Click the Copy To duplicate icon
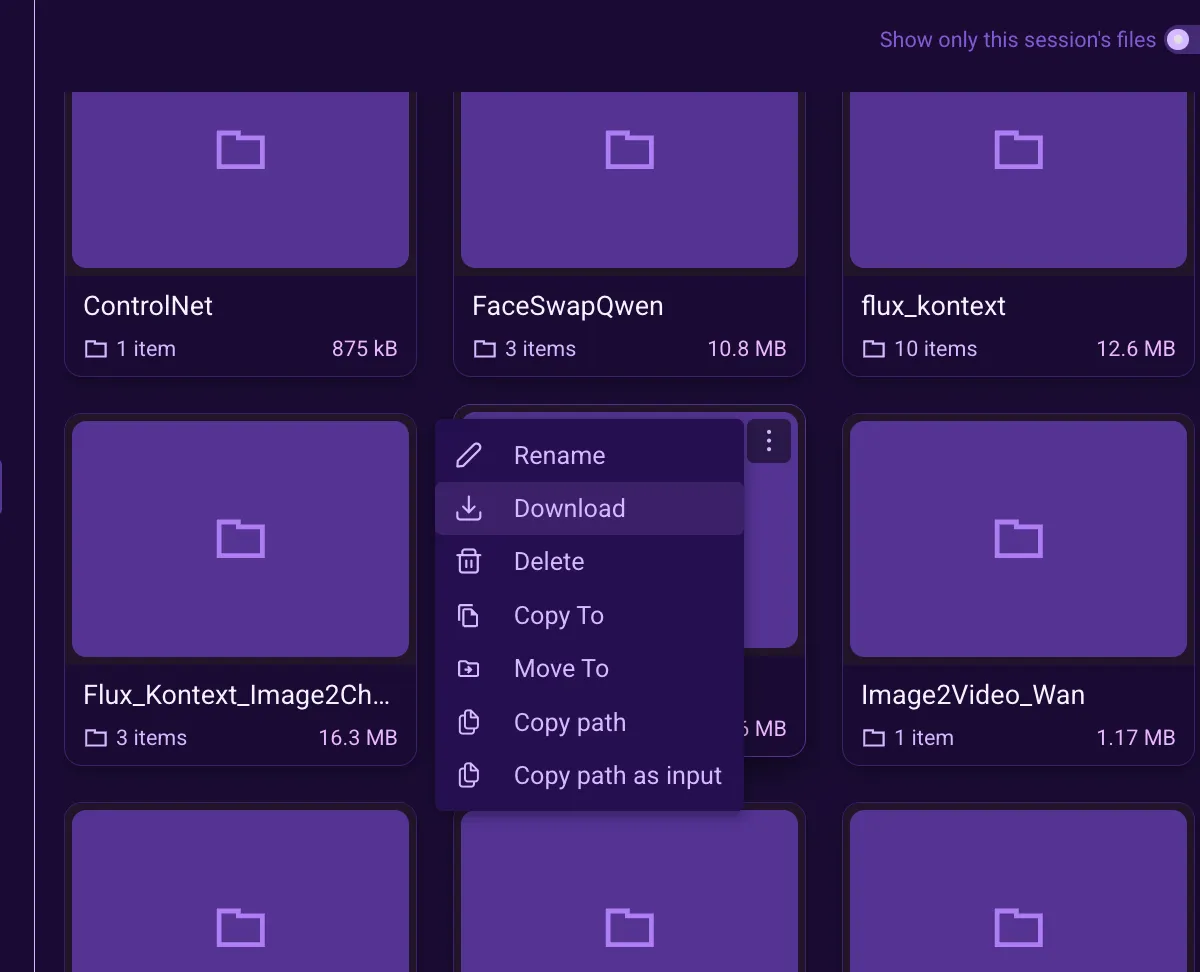Viewport: 1200px width, 972px height. point(468,615)
